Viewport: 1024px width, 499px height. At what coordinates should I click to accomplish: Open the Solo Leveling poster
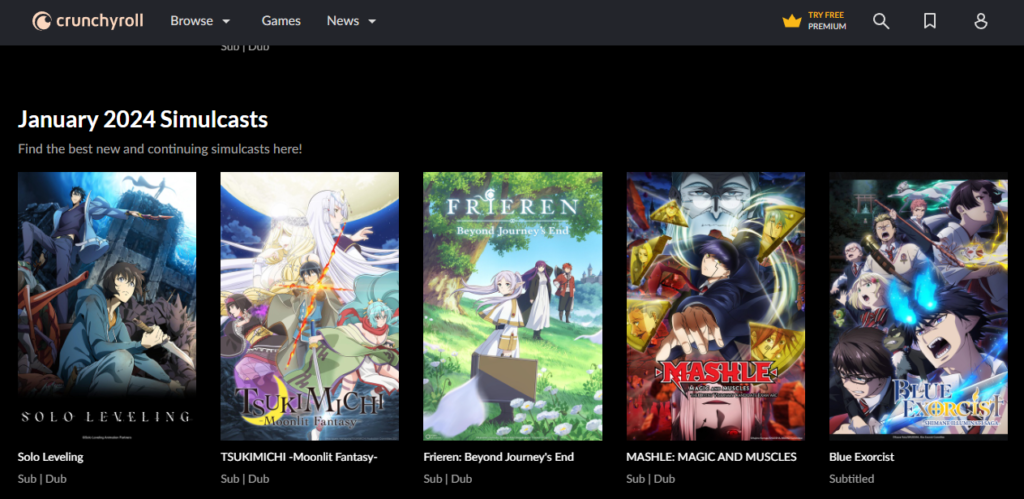[106, 306]
